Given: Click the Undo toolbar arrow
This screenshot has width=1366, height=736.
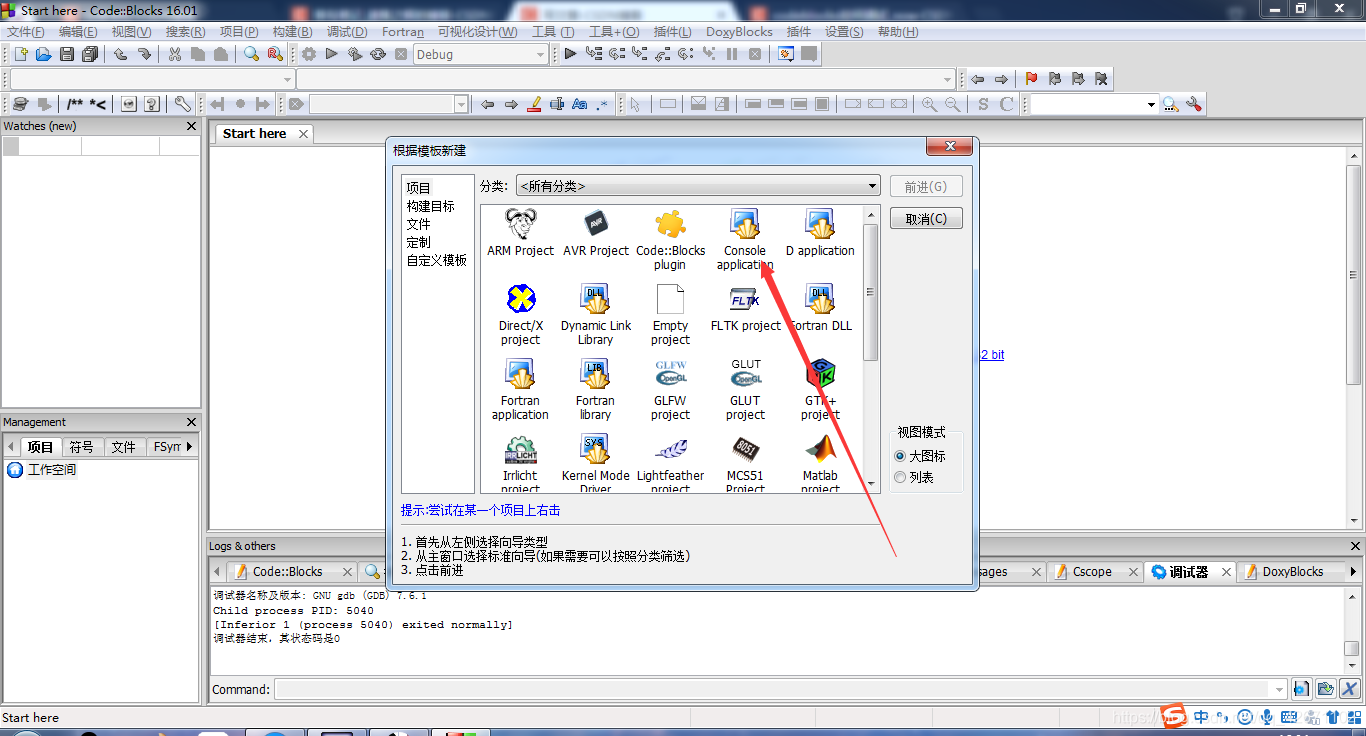Looking at the screenshot, I should 120,54.
